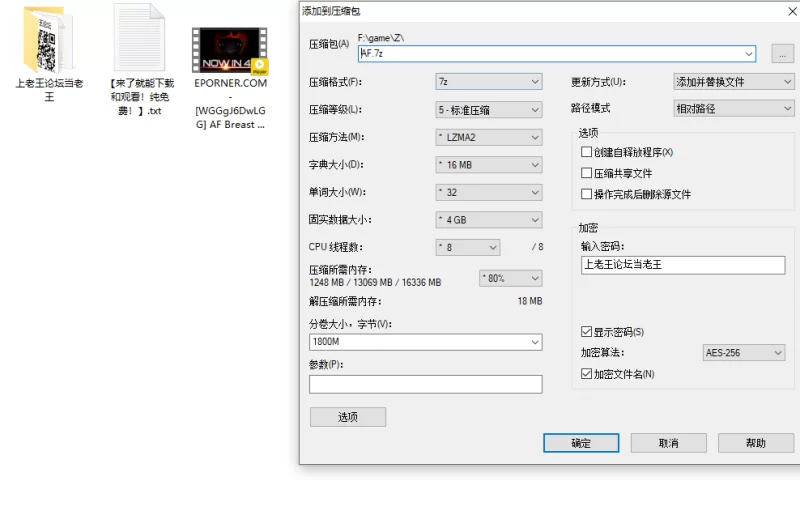
Task: Click the 帮助 help button
Action: [x=756, y=443]
